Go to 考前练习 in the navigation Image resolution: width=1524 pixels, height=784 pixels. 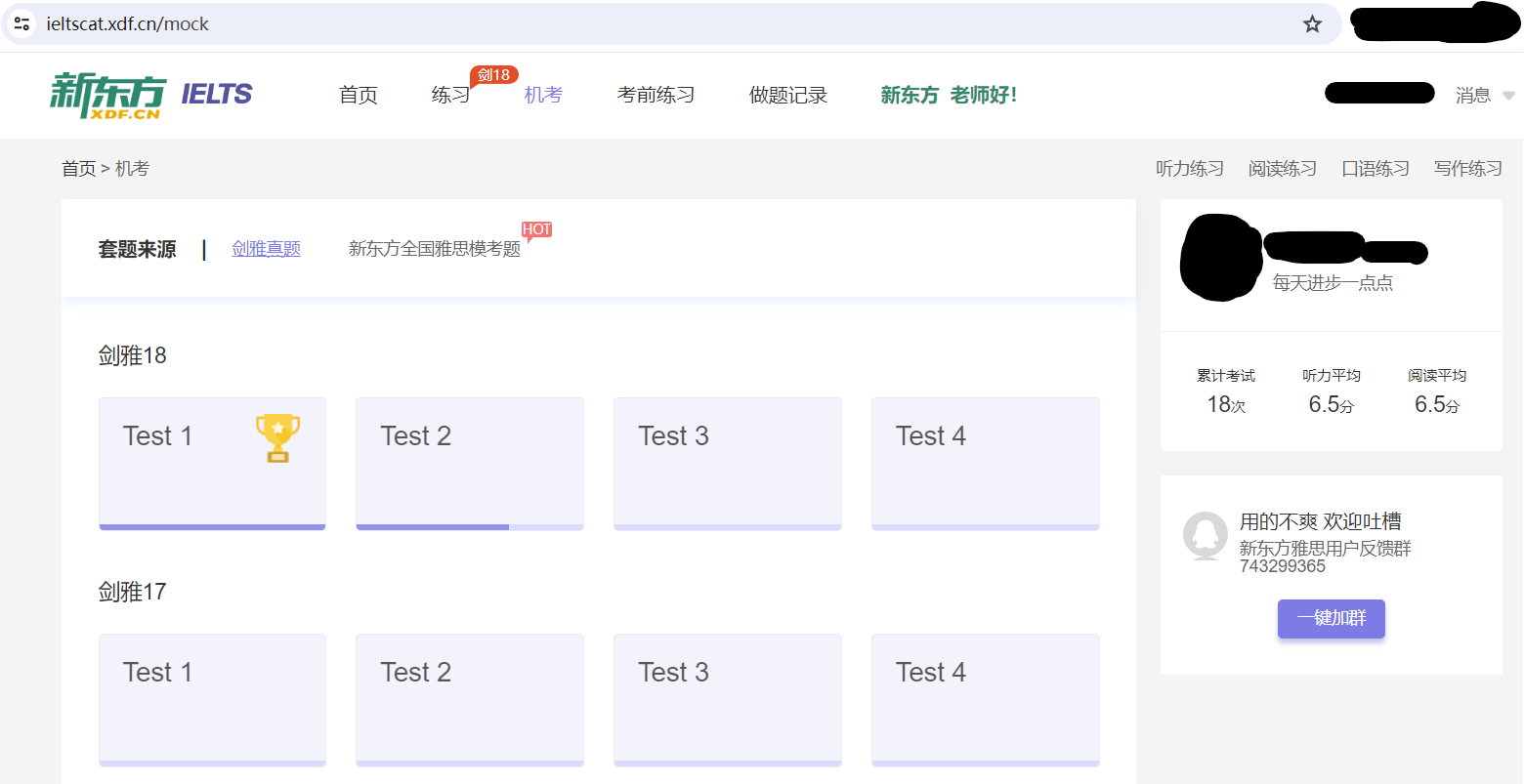[656, 95]
